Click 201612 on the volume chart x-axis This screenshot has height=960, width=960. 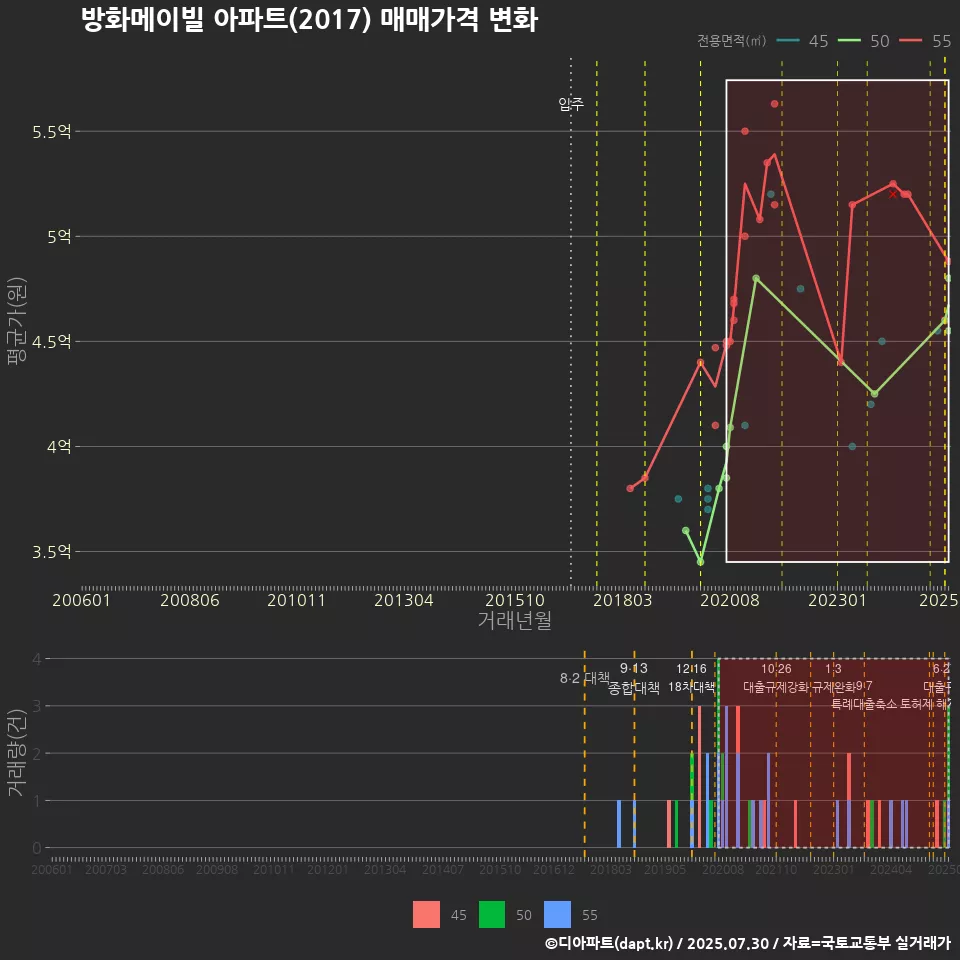click(x=553, y=869)
